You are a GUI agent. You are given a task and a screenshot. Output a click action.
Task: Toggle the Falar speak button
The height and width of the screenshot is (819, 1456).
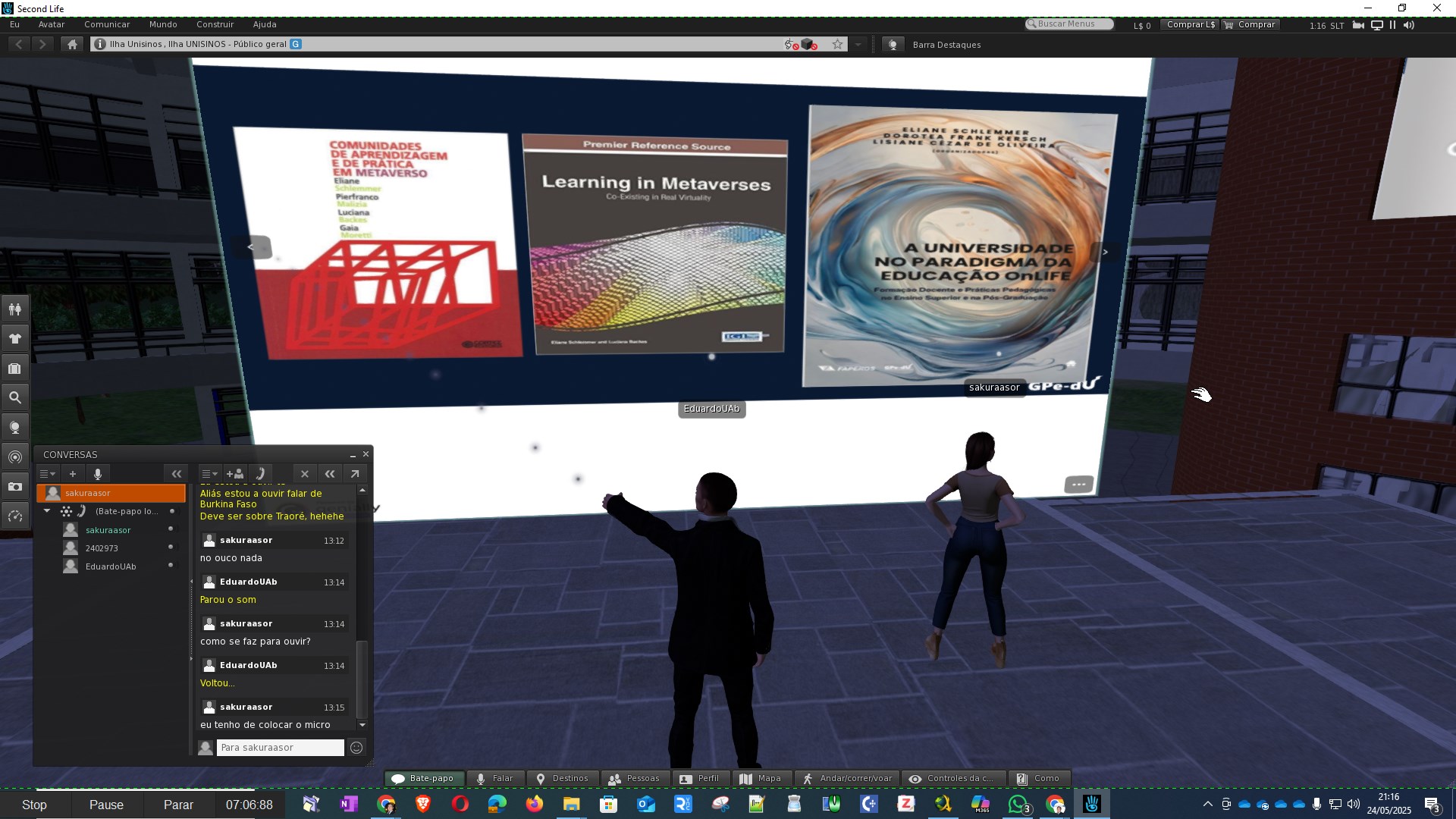[494, 779]
